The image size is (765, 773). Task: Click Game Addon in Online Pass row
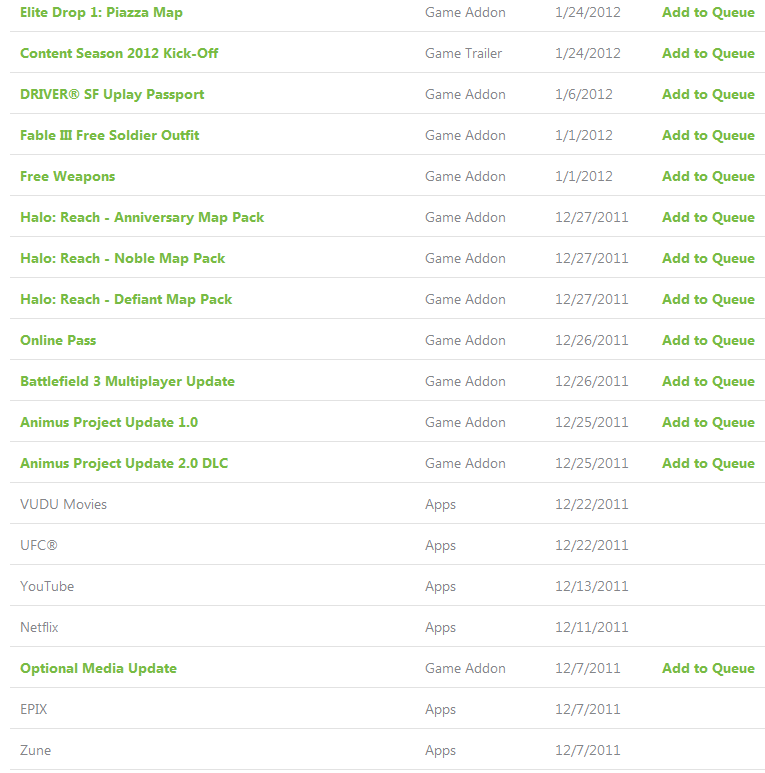[465, 340]
